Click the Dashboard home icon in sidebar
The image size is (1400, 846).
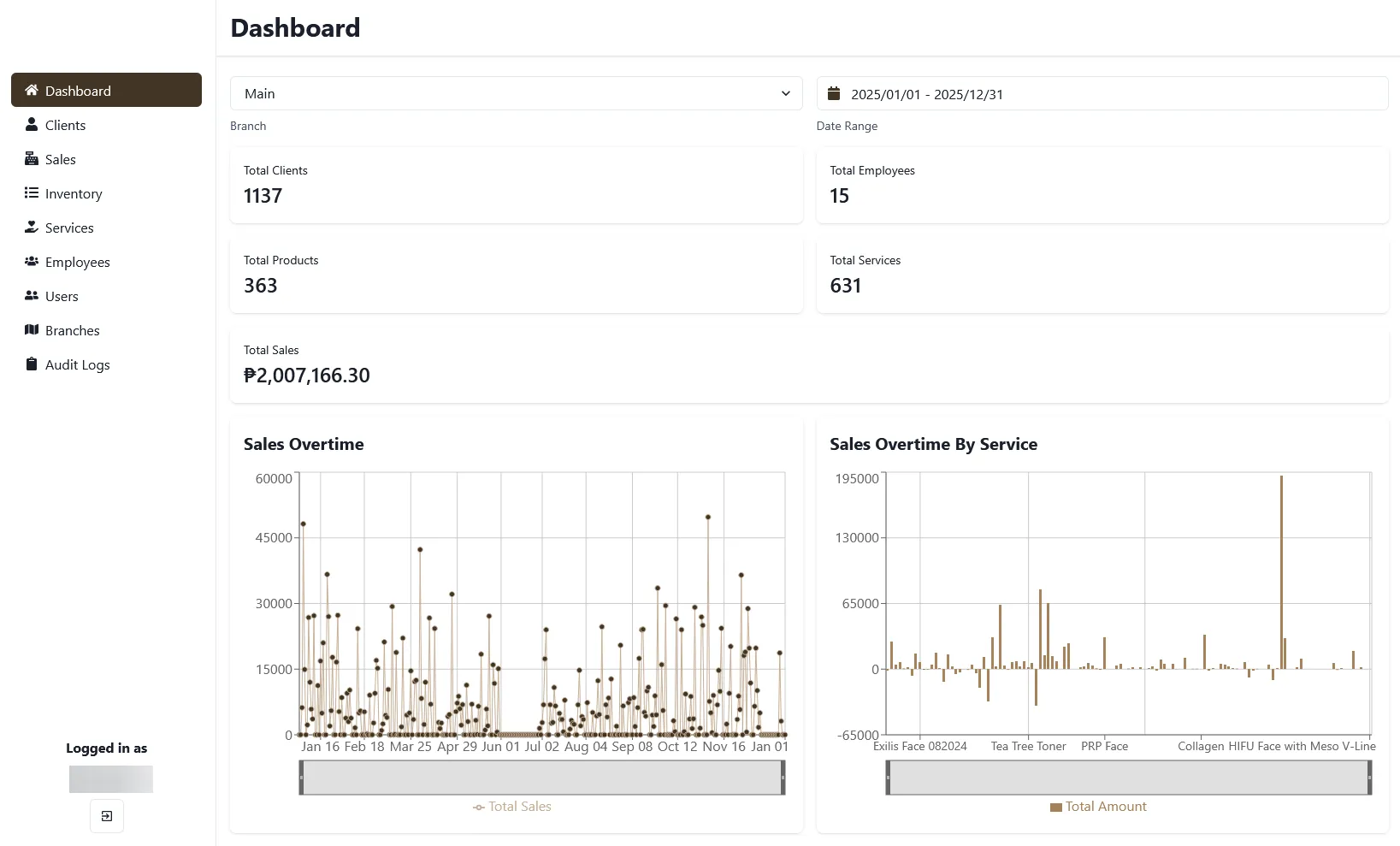[x=32, y=90]
